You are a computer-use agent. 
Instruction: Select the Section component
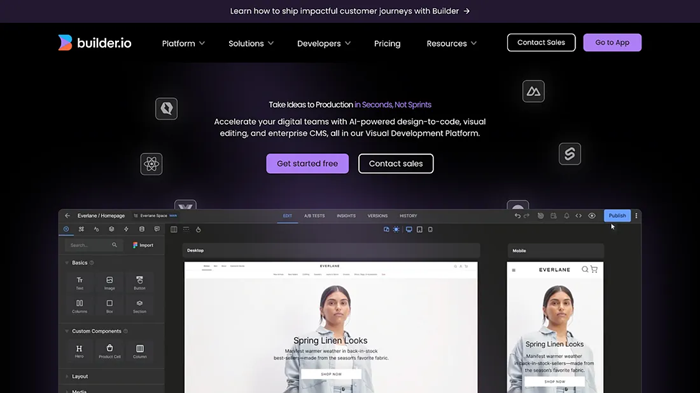tap(140, 306)
